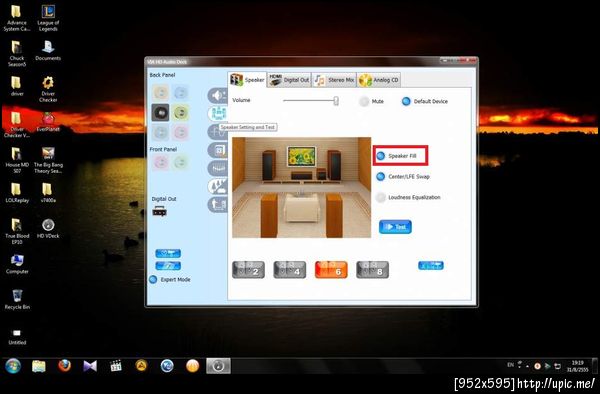
Task: Open the LOLReplay desktop folder
Action: [17, 193]
